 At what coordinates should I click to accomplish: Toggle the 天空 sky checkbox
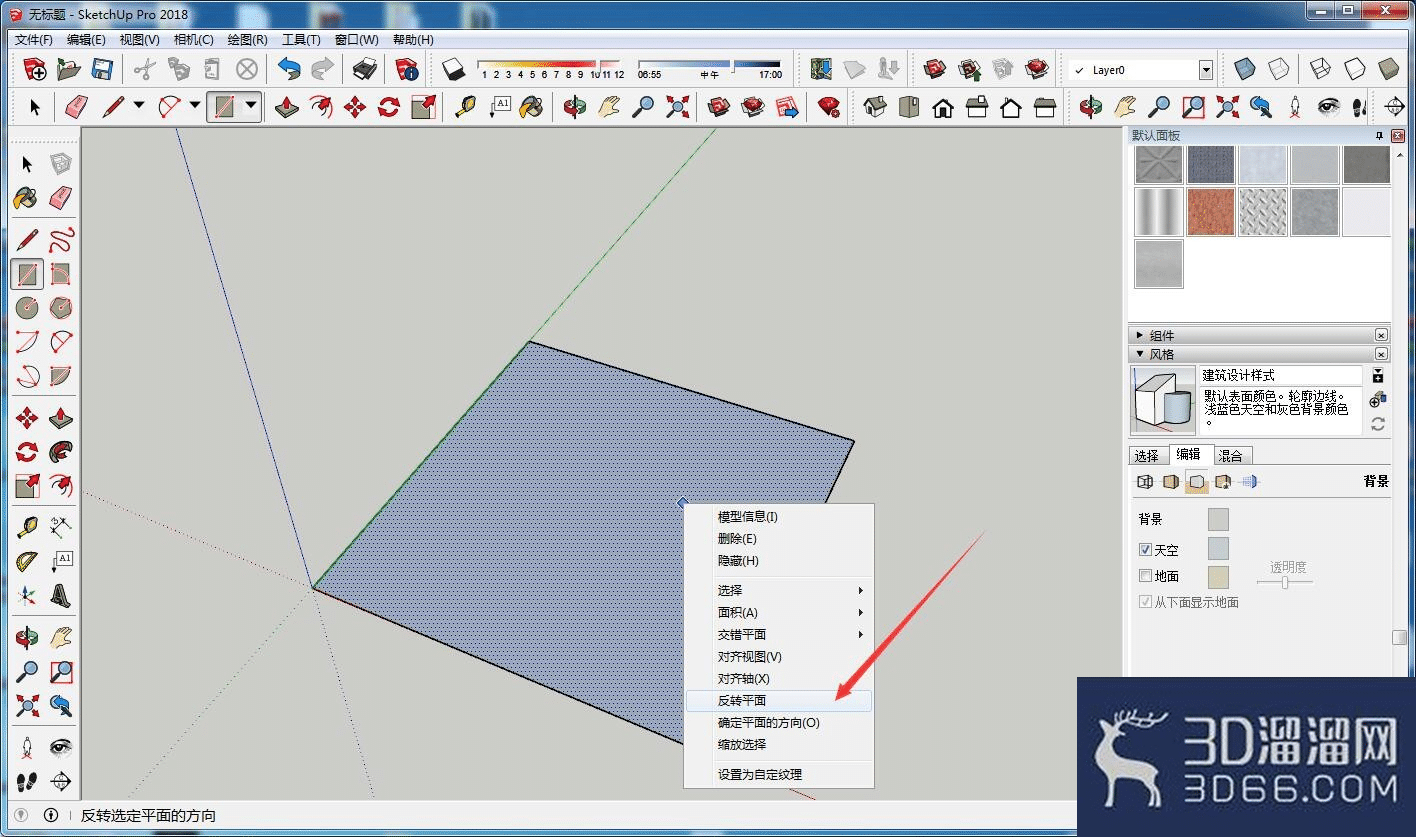pos(1146,550)
